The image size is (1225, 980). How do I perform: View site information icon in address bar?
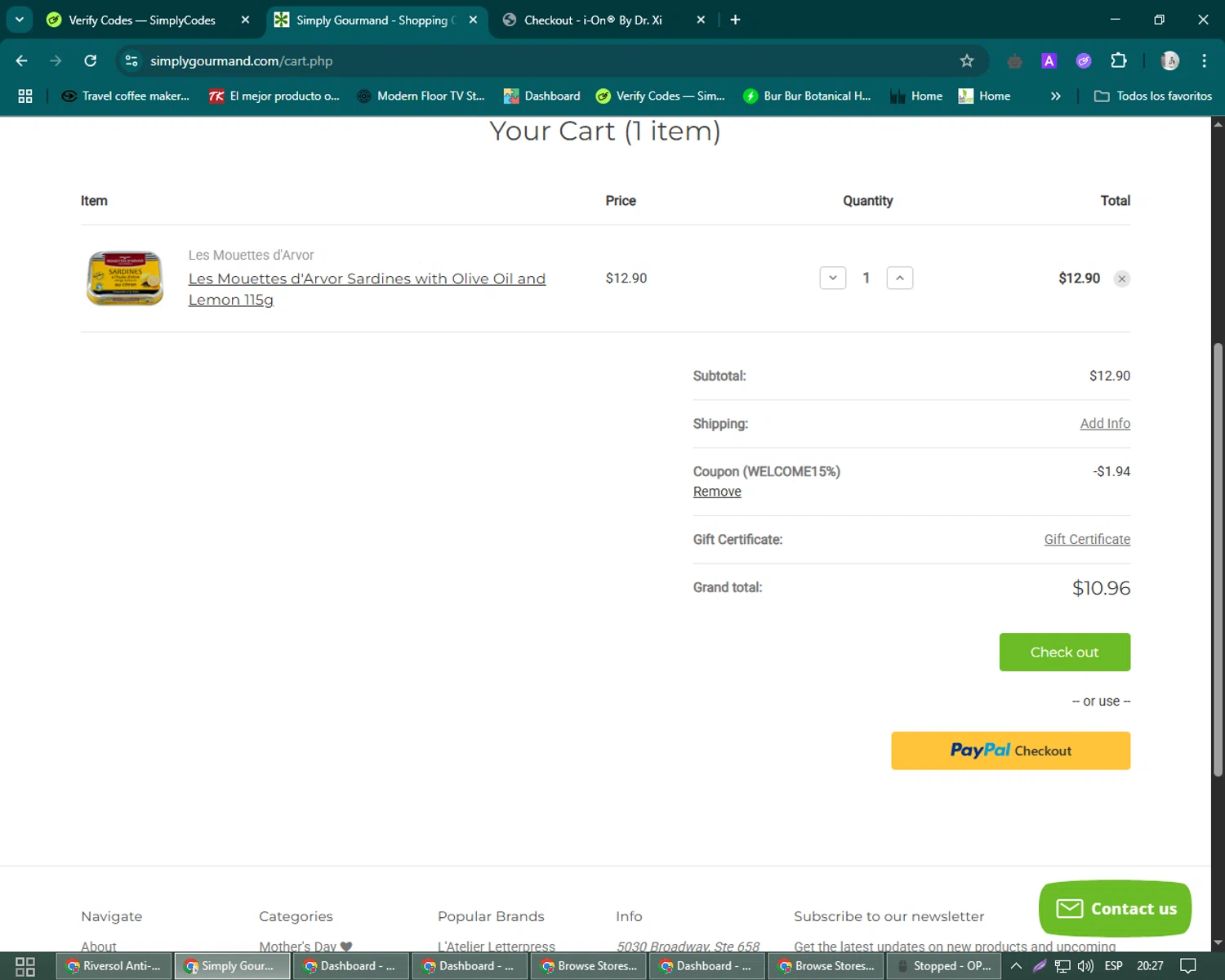coord(131,60)
